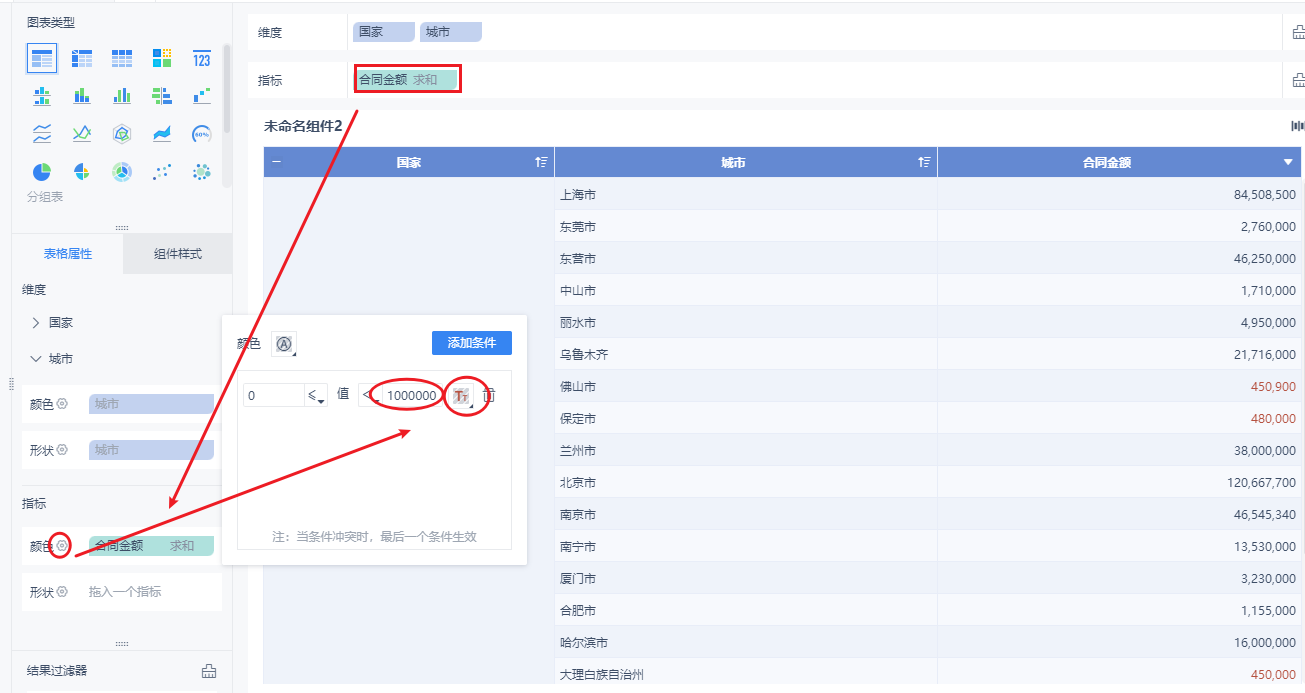
Task: Click the 保定市 city cell
Action: tap(746, 419)
